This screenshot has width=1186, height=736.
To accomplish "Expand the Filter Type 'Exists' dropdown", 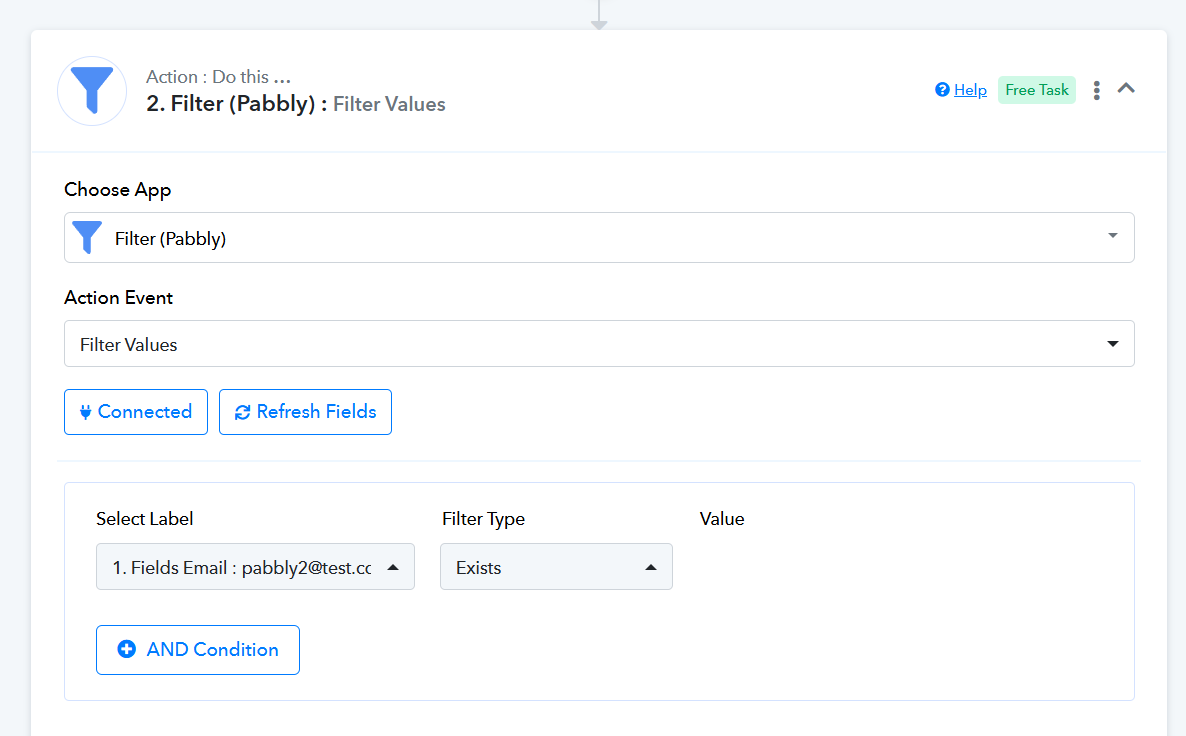I will click(x=651, y=567).
